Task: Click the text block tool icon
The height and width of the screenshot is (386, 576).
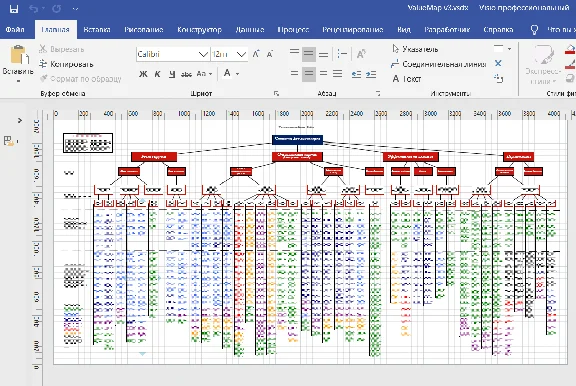Action: point(498,78)
